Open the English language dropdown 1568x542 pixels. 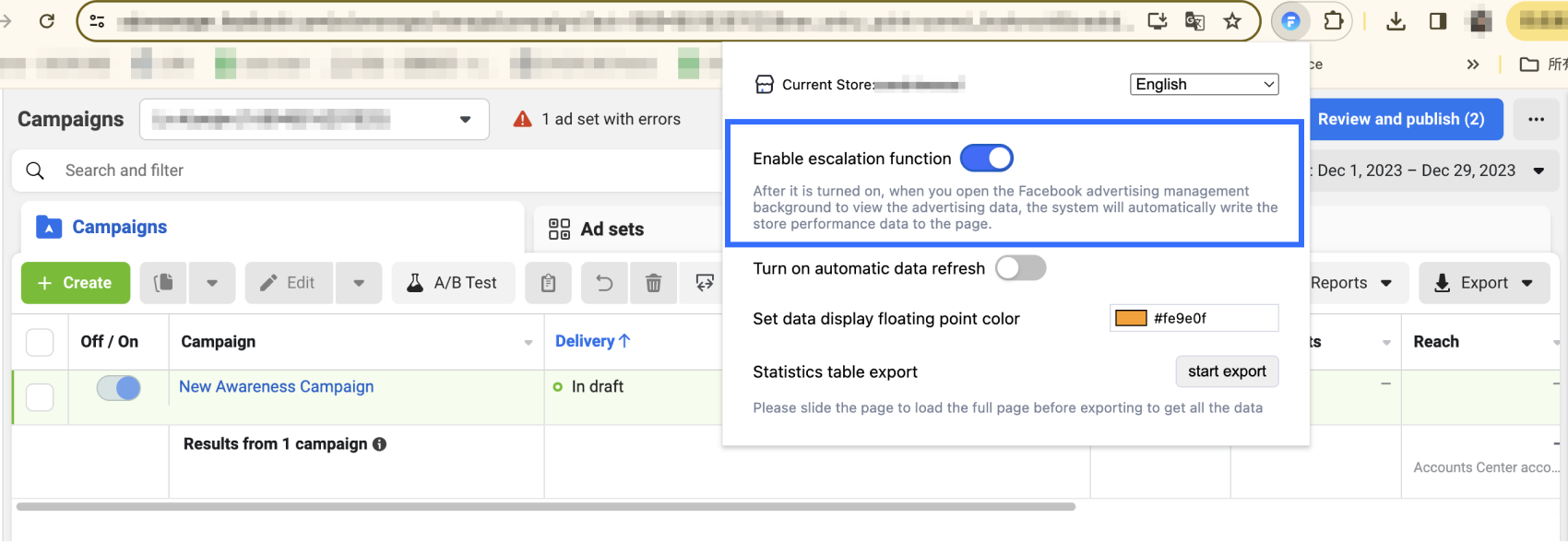coord(1204,85)
